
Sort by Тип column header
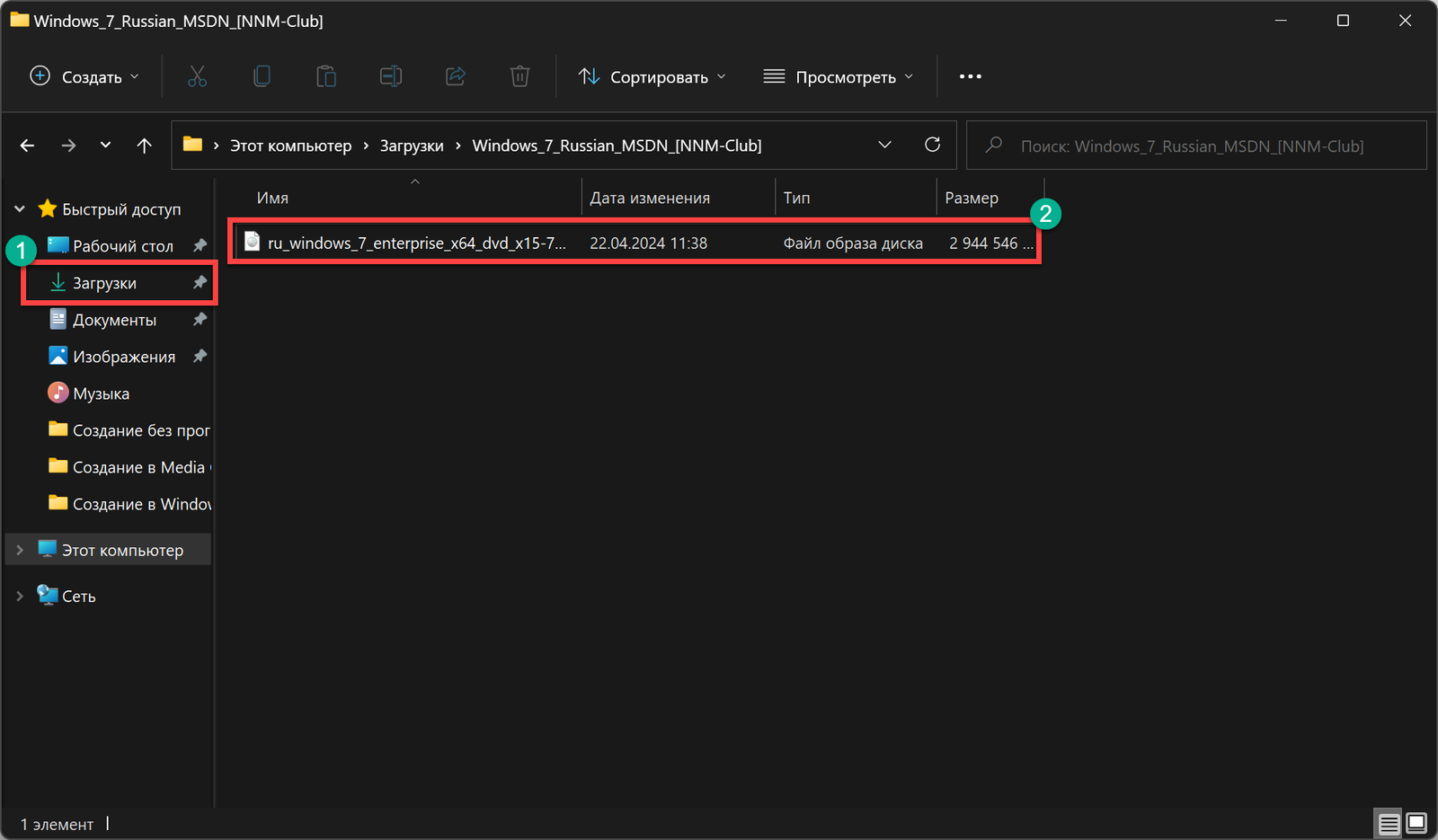[796, 198]
